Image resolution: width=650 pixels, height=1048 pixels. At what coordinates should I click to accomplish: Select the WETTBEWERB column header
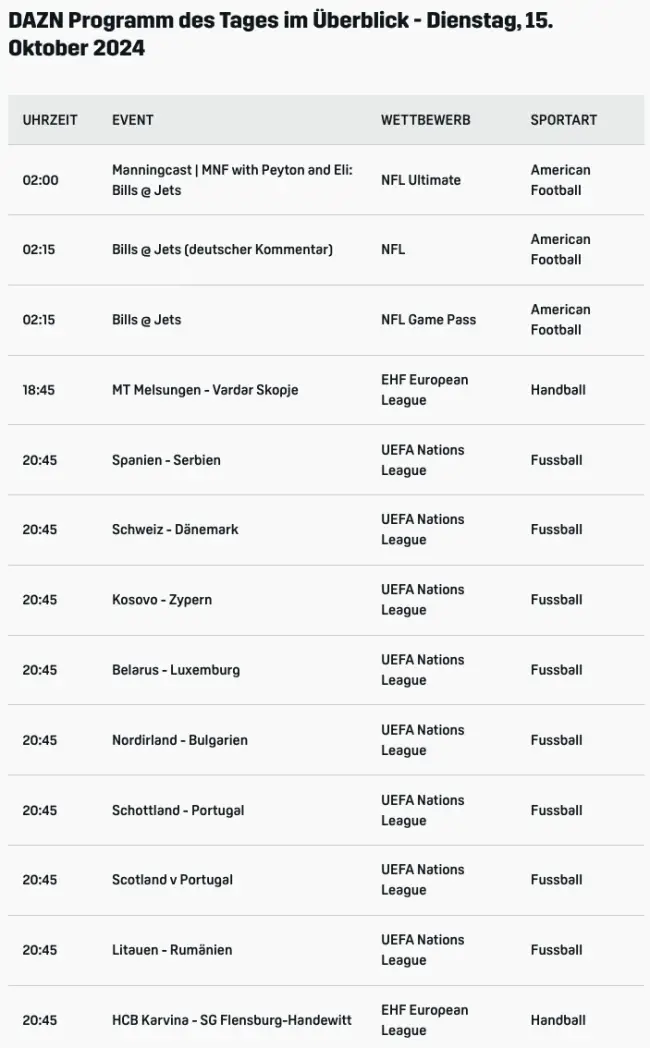pos(425,120)
